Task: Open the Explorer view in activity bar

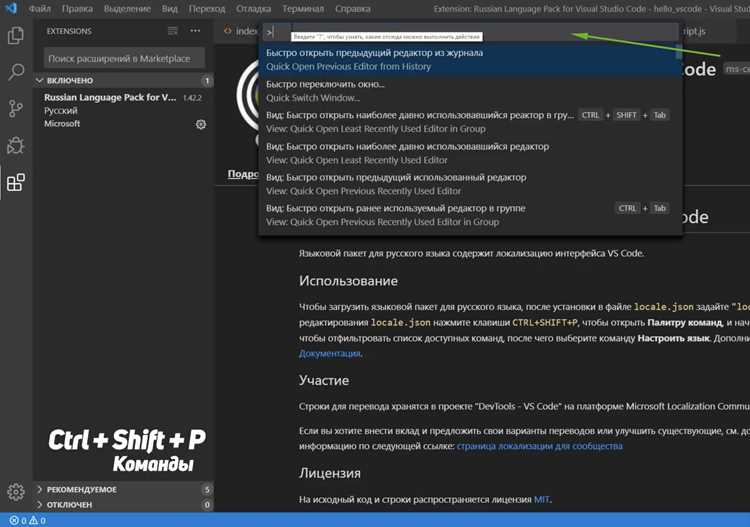Action: coord(15,35)
